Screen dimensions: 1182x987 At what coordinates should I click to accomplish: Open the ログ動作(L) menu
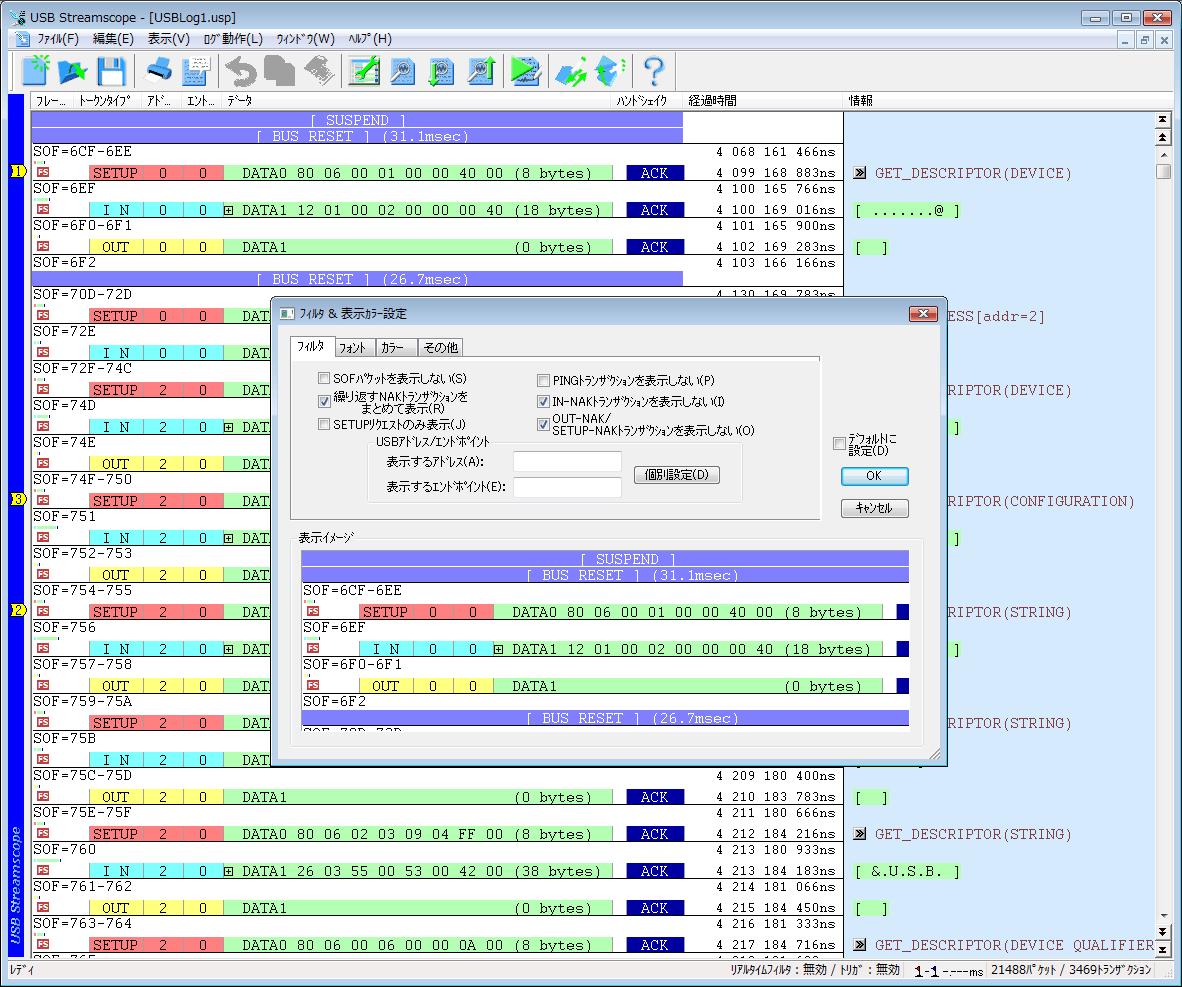(233, 39)
